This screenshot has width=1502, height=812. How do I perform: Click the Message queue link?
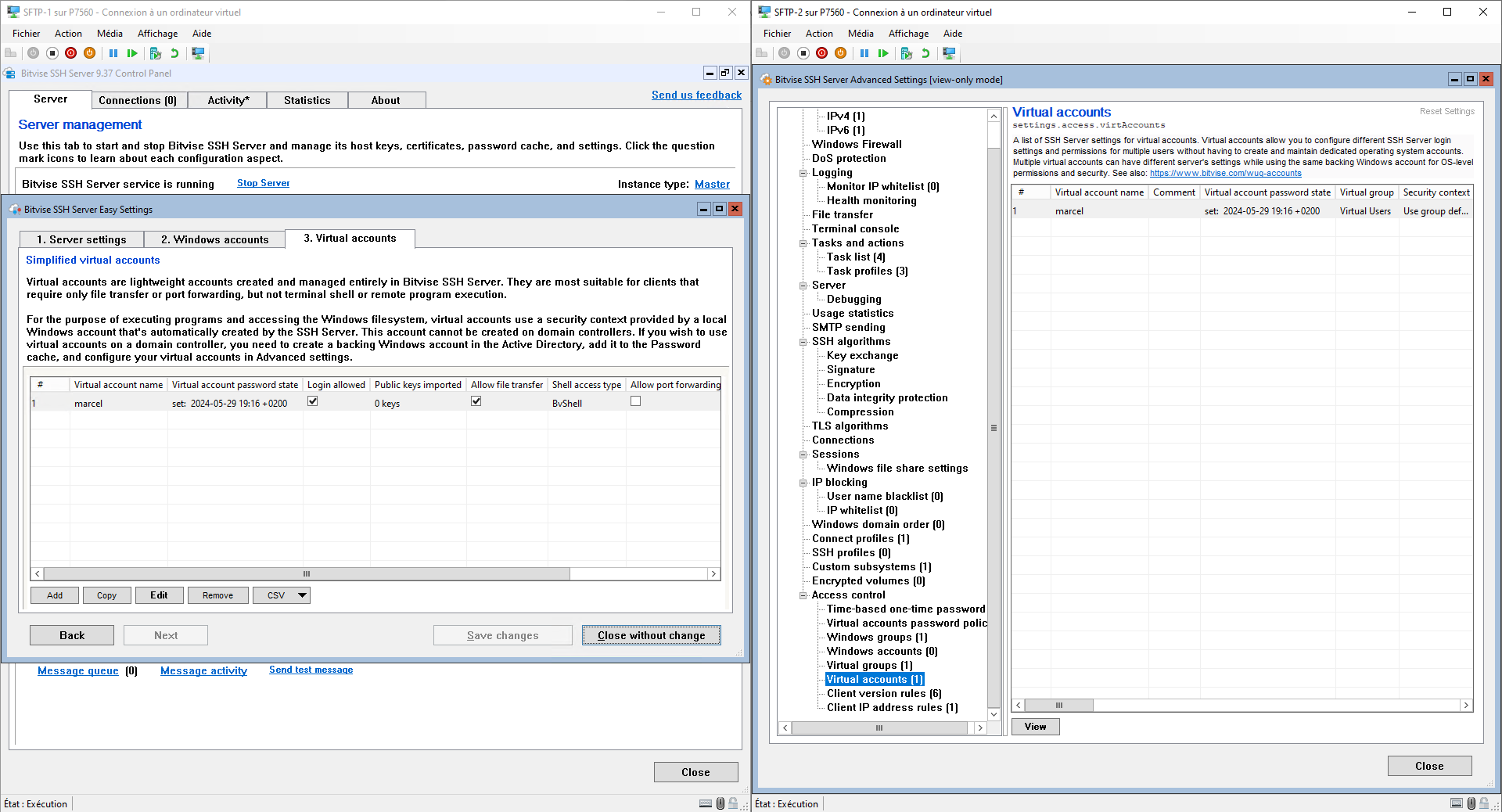coord(78,670)
